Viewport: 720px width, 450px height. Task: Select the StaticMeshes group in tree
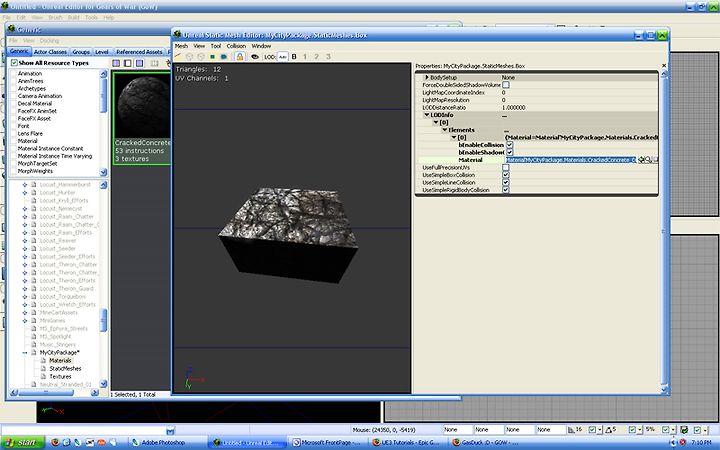(x=65, y=369)
